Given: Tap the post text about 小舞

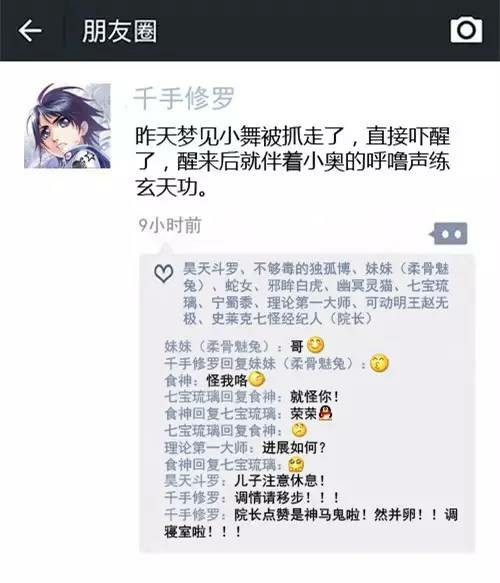Looking at the screenshot, I should (293, 161).
